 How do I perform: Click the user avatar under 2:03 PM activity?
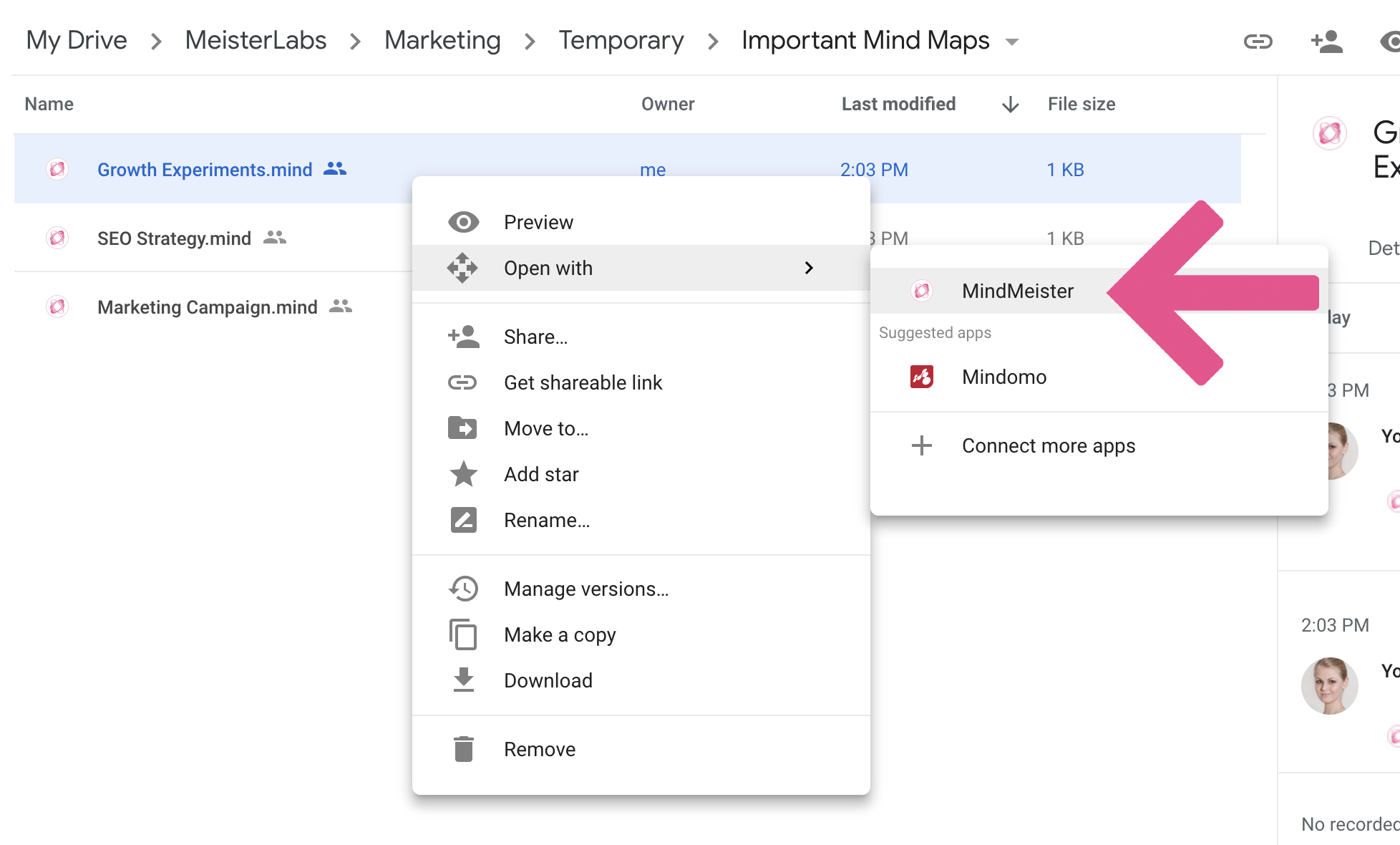[1330, 686]
